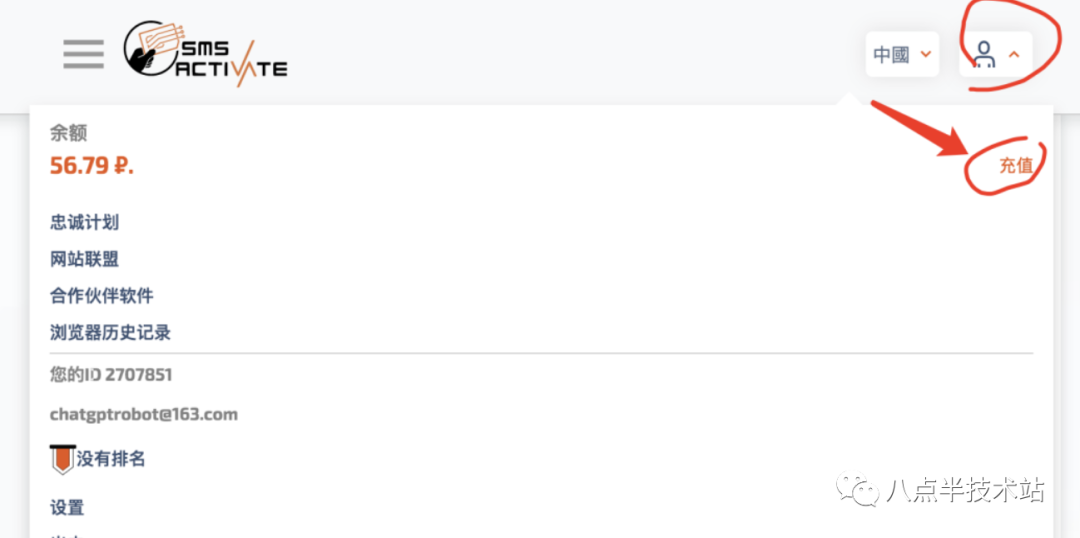The width and height of the screenshot is (1080, 538).
Task: Open the hamburger navigation menu
Action: (83, 53)
